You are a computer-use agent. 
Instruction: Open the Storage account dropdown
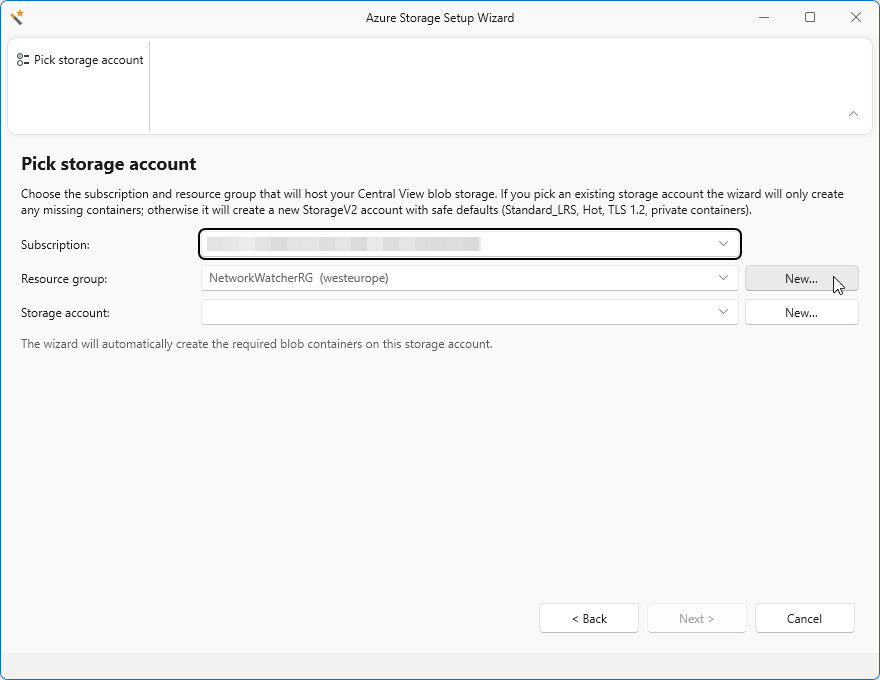[x=470, y=312]
